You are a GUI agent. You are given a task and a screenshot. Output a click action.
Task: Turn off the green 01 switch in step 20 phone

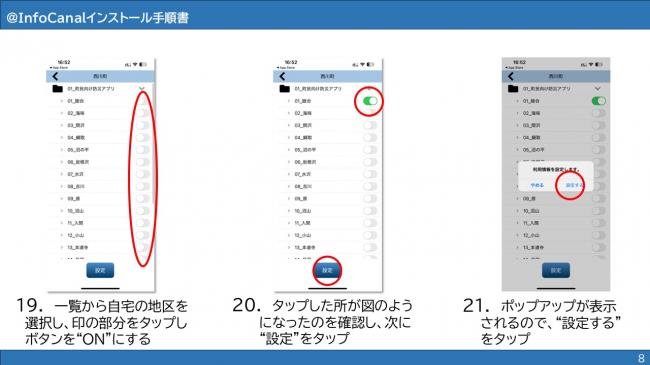pos(370,101)
